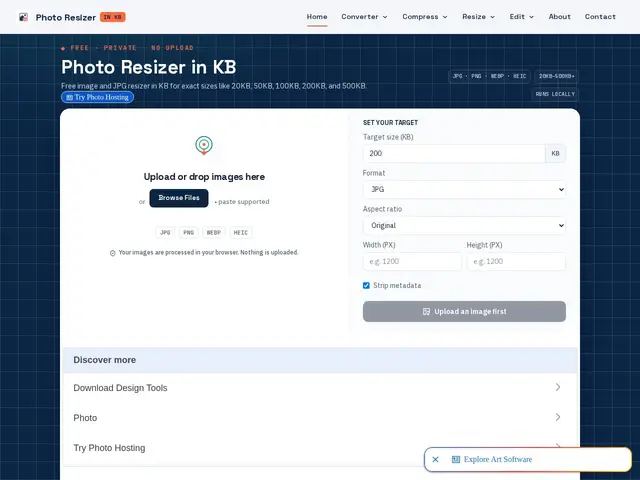Open the Download Design Tools link
Image resolution: width=640 pixels, height=480 pixels.
[320, 388]
